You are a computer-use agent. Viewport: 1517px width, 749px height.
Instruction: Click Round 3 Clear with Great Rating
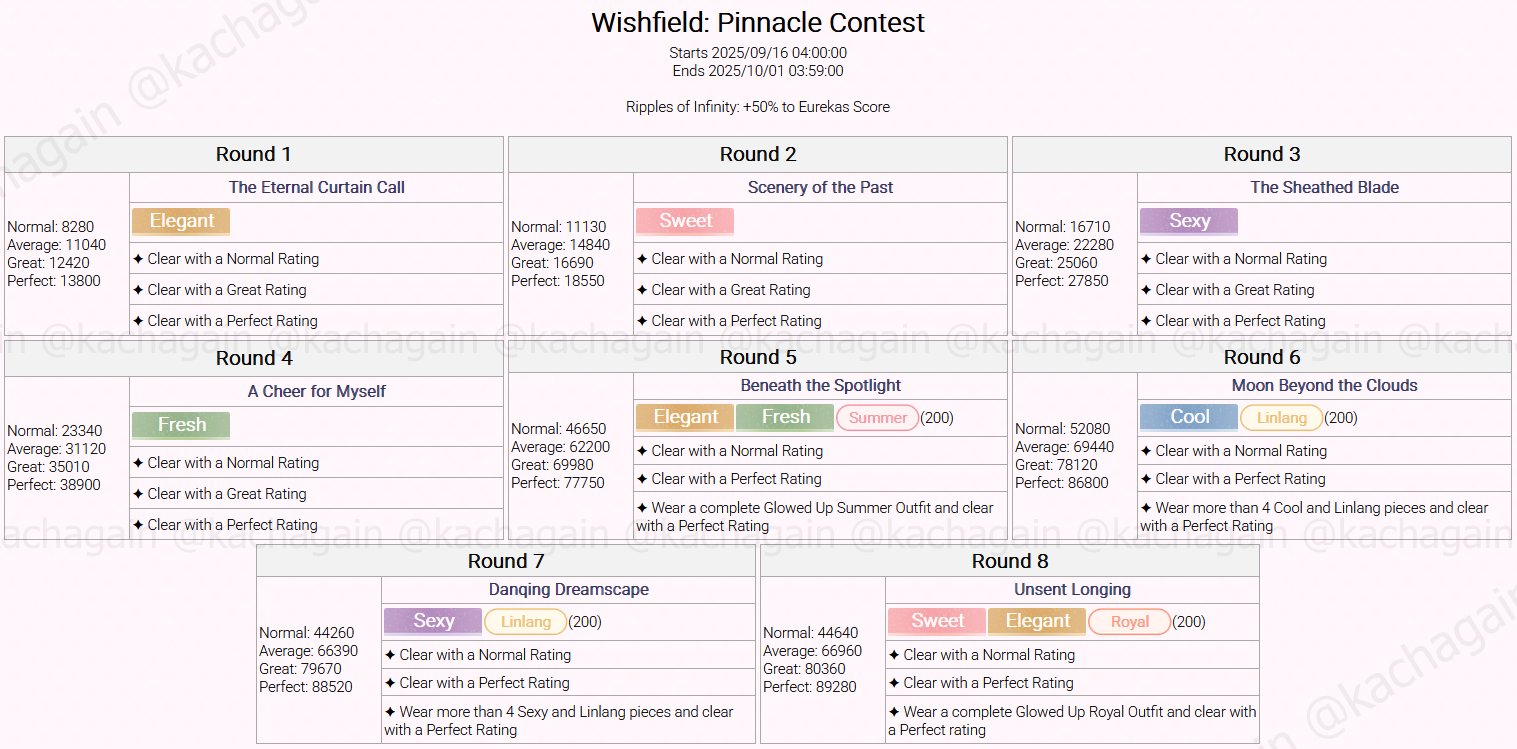click(x=1234, y=290)
